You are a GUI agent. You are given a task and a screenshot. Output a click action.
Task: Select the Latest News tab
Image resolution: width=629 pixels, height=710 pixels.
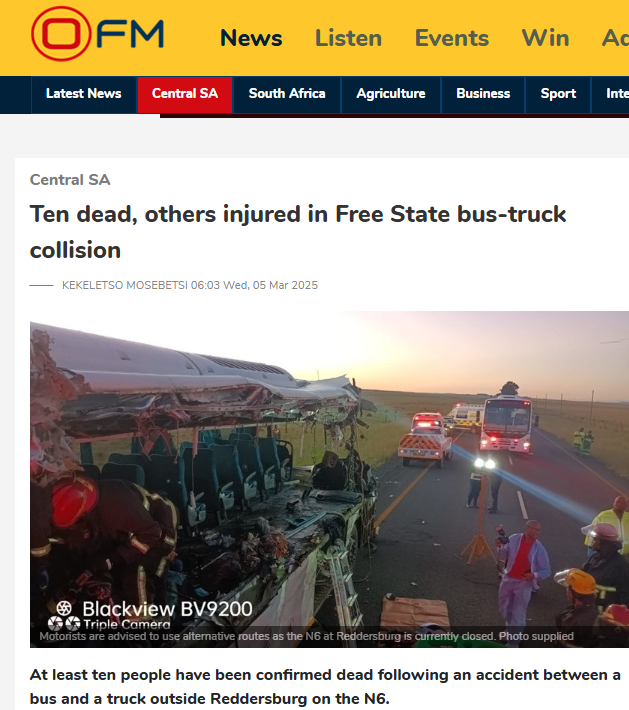(84, 94)
